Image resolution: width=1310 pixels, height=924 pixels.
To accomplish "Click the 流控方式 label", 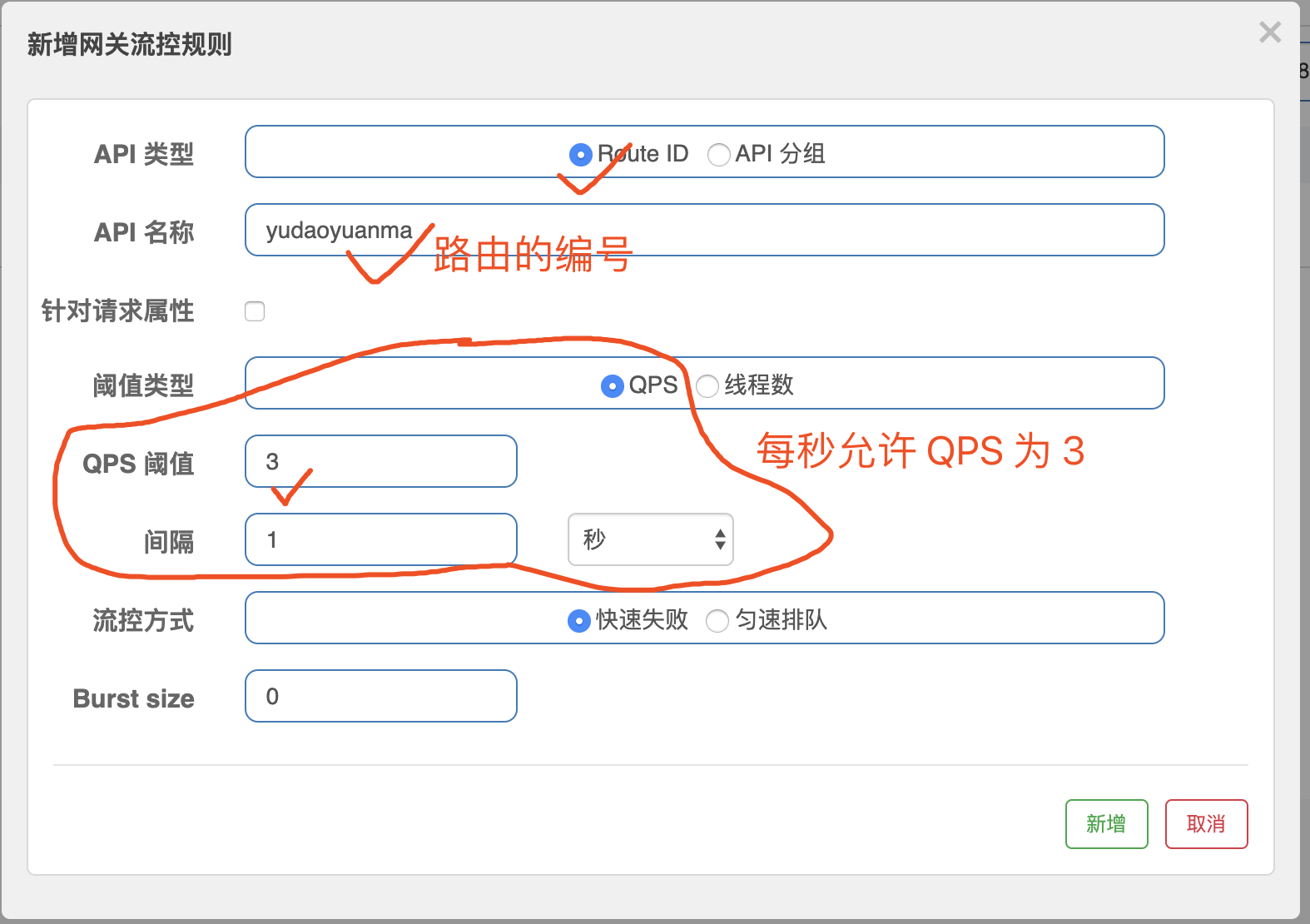I will pos(143,620).
